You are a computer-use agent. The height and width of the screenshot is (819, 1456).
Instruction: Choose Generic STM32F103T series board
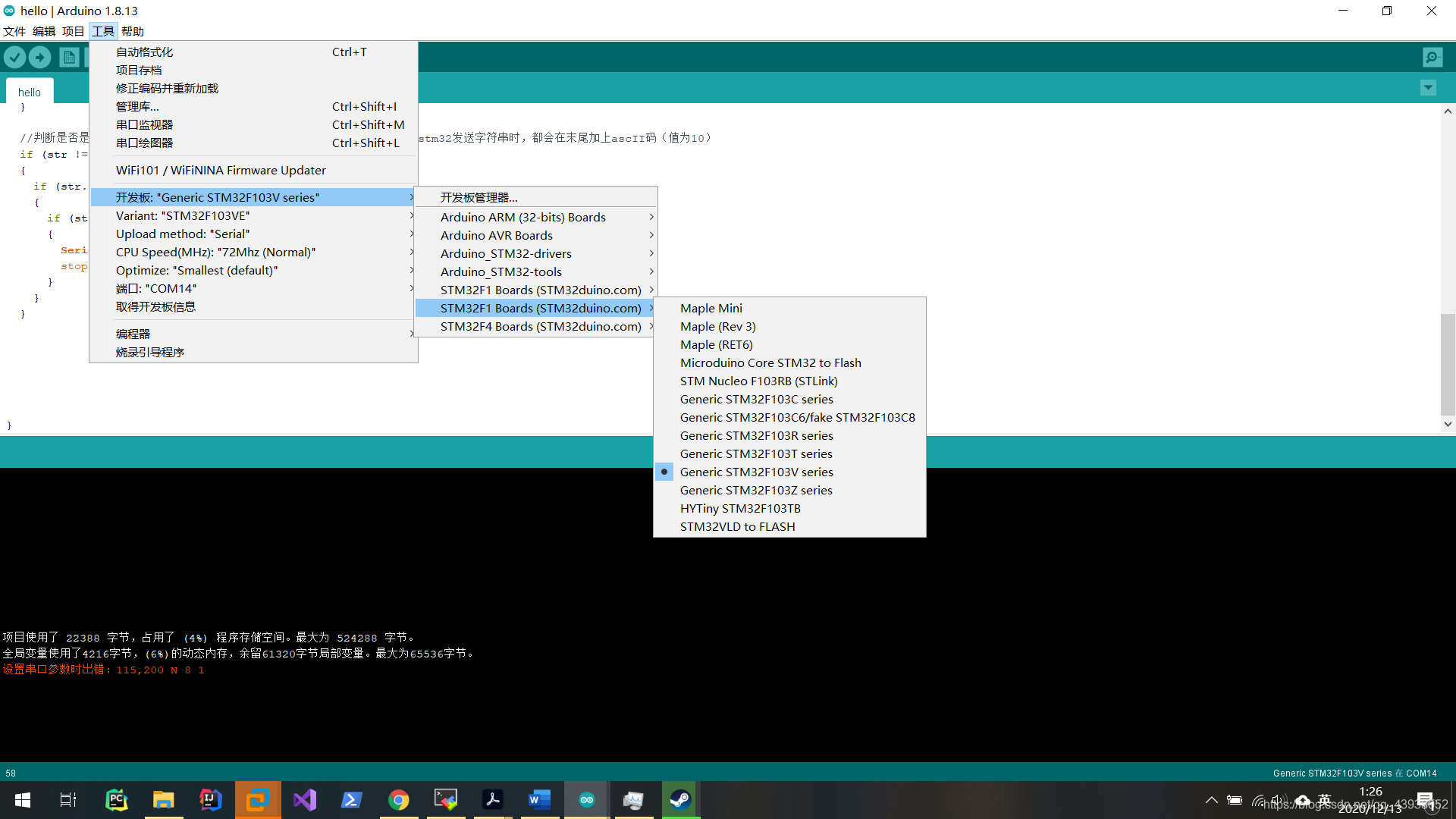789,453
